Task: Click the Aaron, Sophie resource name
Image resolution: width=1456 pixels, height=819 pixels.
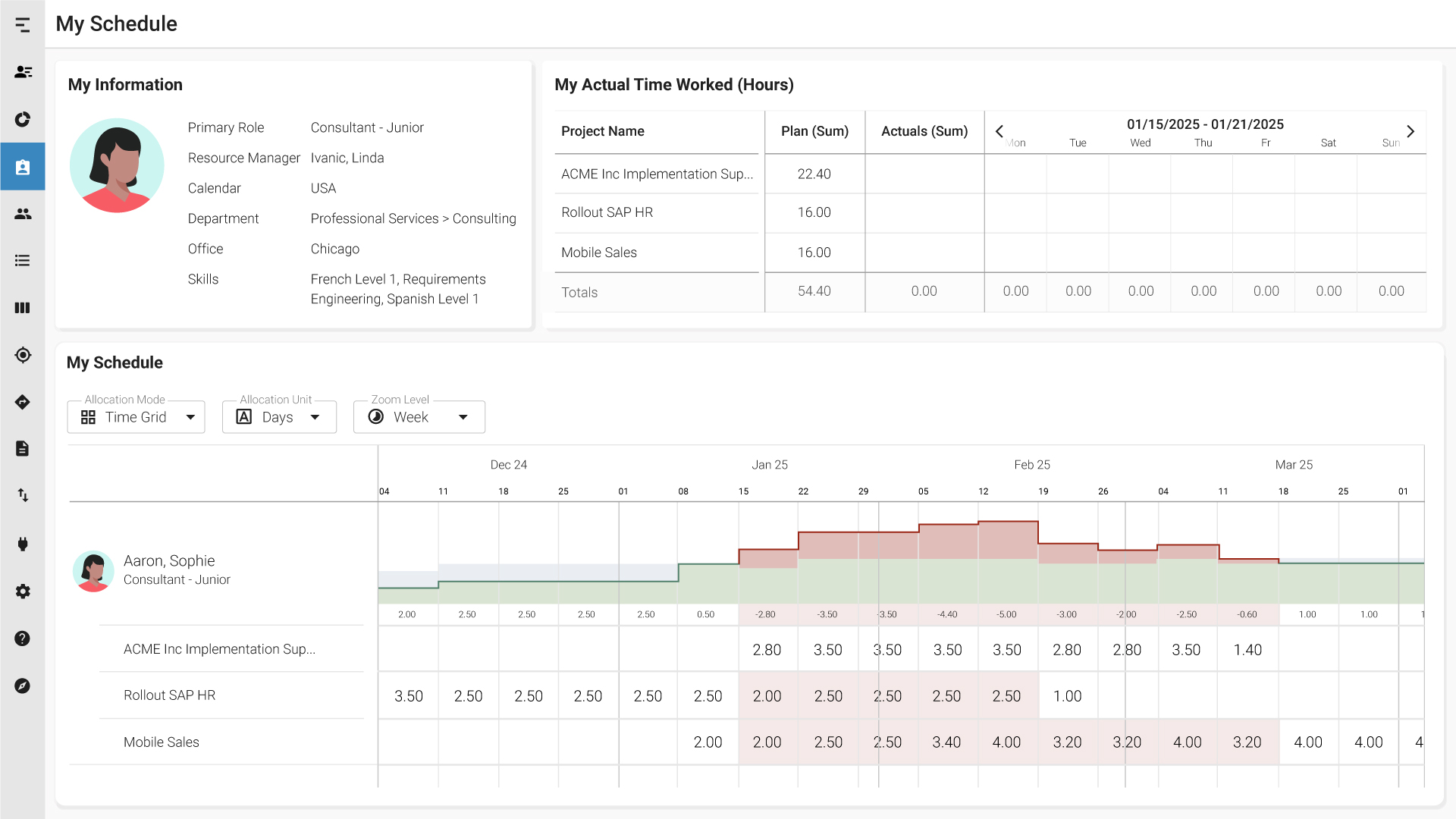Action: pyautogui.click(x=169, y=560)
